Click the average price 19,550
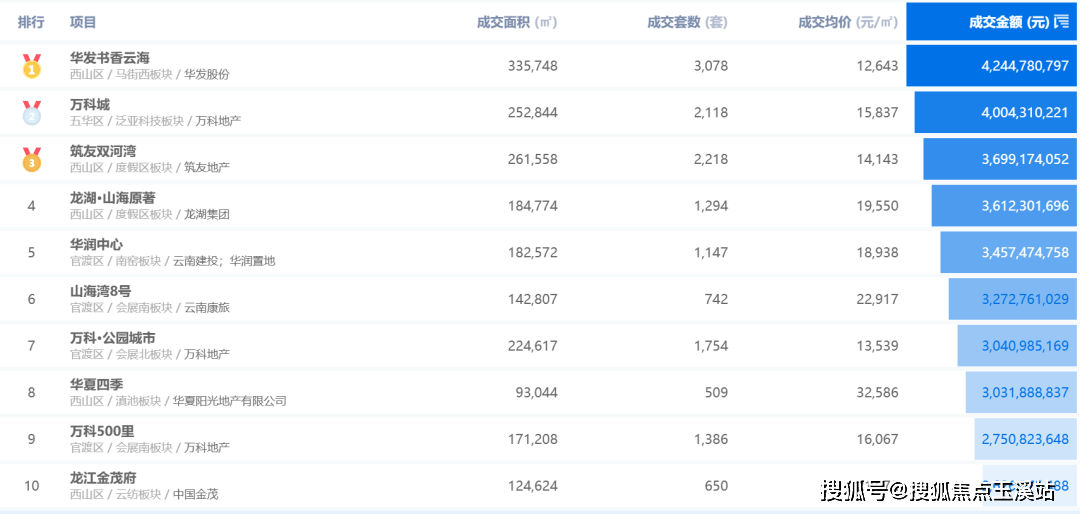1080x514 pixels. click(878, 206)
